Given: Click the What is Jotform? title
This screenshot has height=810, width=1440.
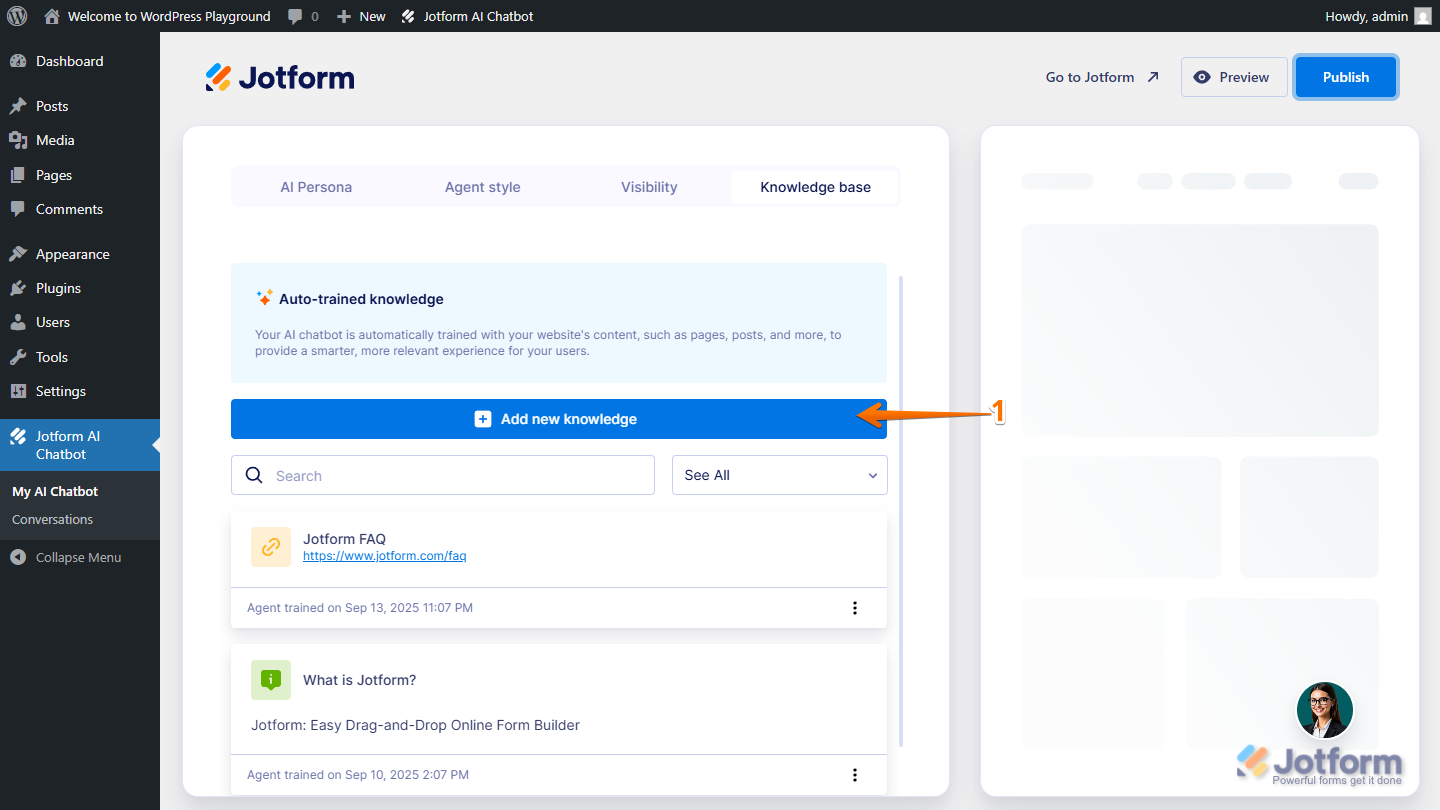Looking at the screenshot, I should click(x=360, y=680).
